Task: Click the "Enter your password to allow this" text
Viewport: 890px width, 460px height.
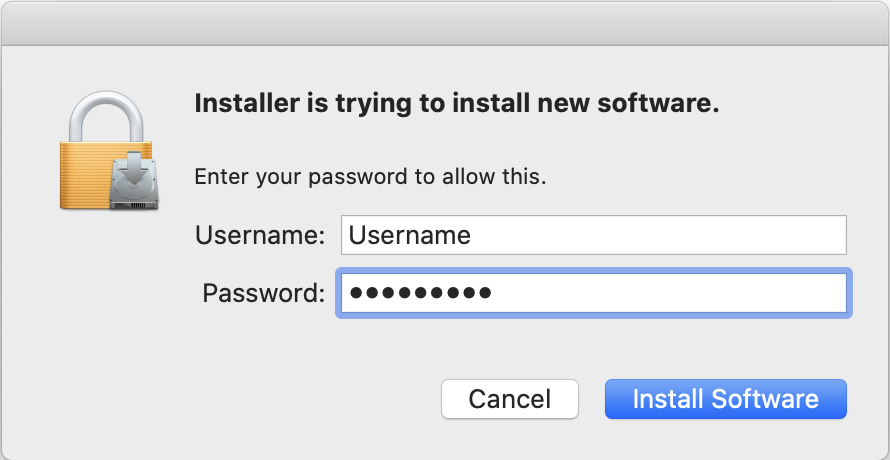Action: [370, 177]
